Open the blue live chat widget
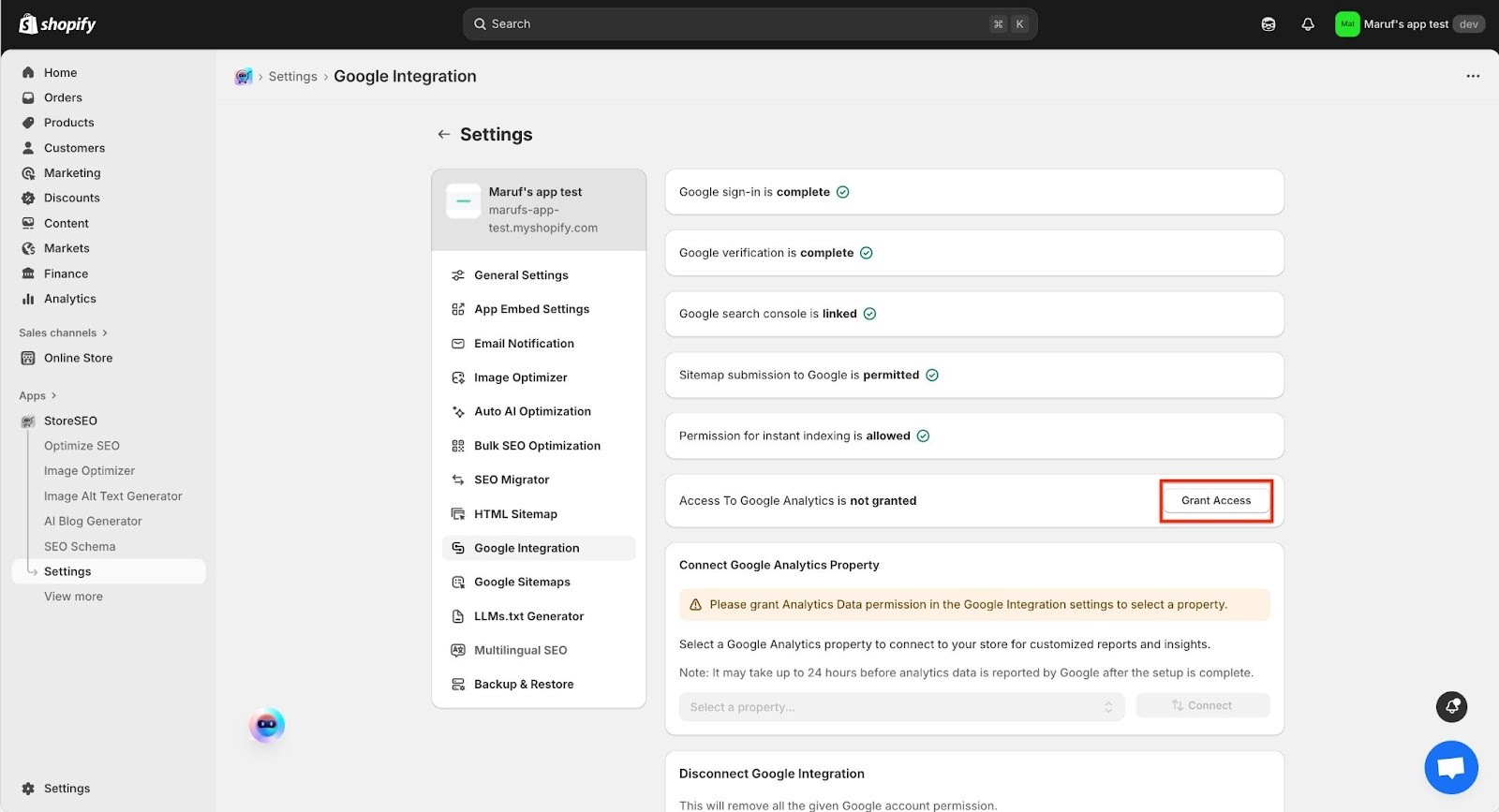 click(1451, 767)
